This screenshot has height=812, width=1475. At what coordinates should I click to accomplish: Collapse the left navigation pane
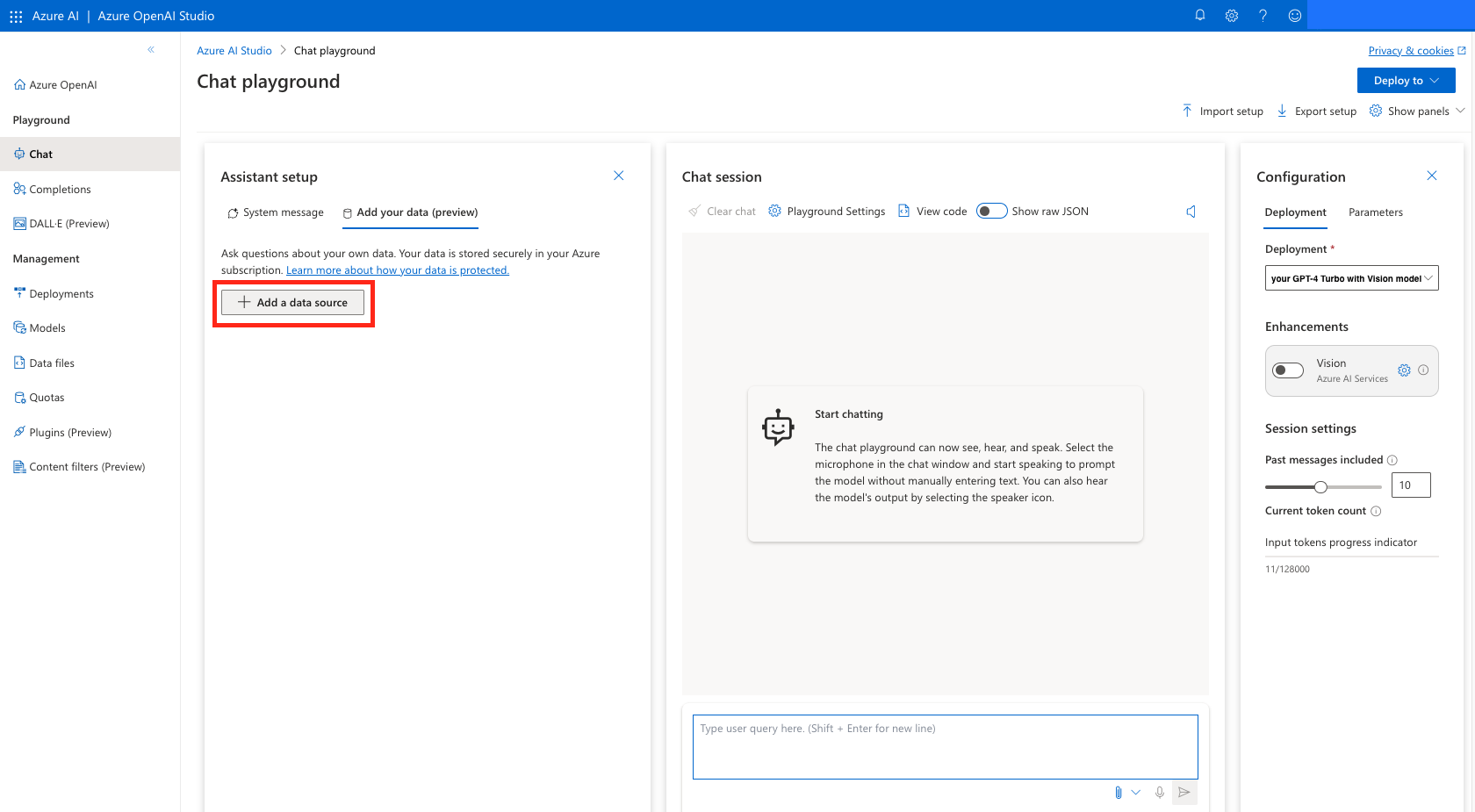(x=151, y=50)
